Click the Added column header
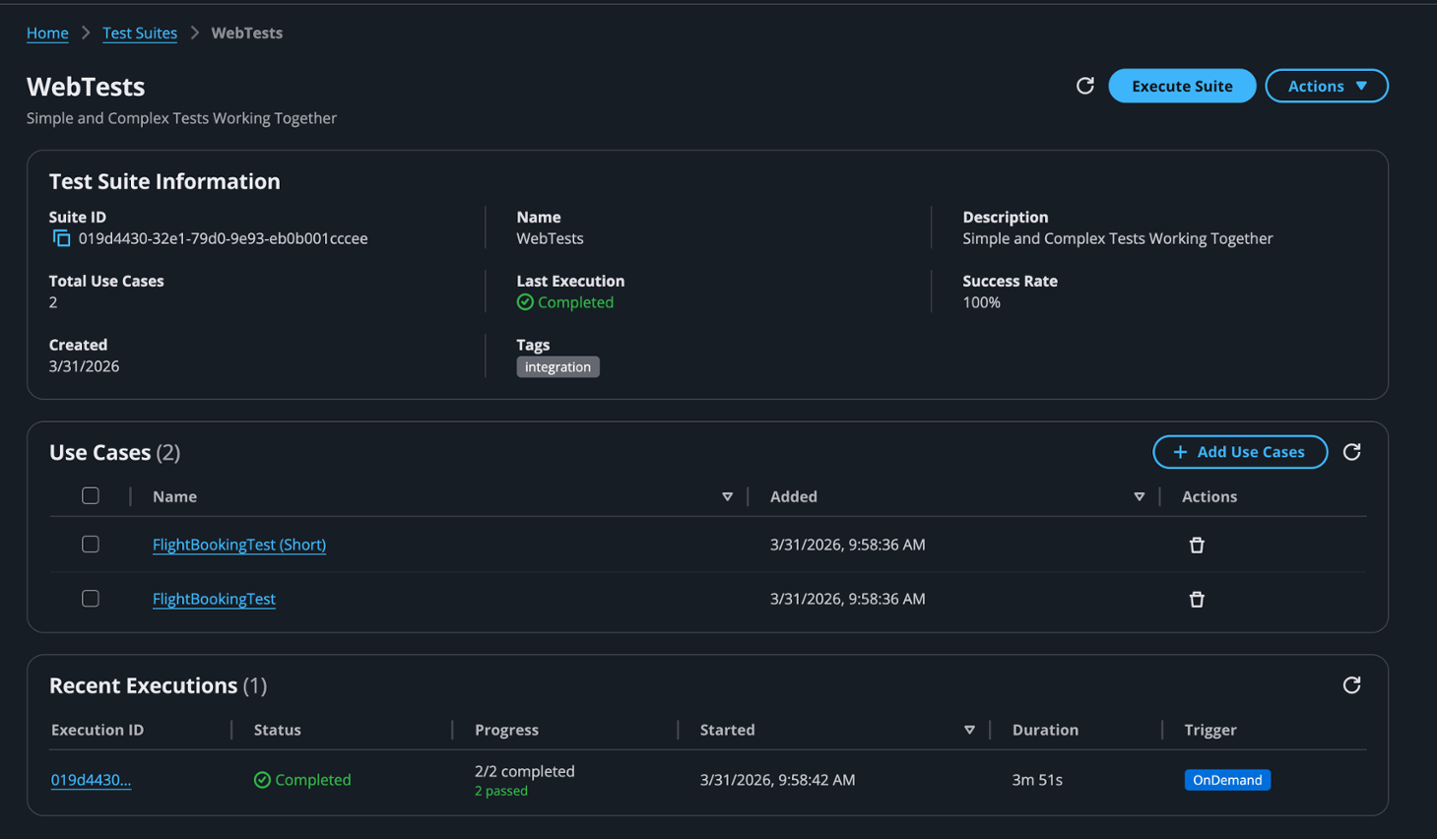Viewport: 1437px width, 839px height. [x=794, y=496]
